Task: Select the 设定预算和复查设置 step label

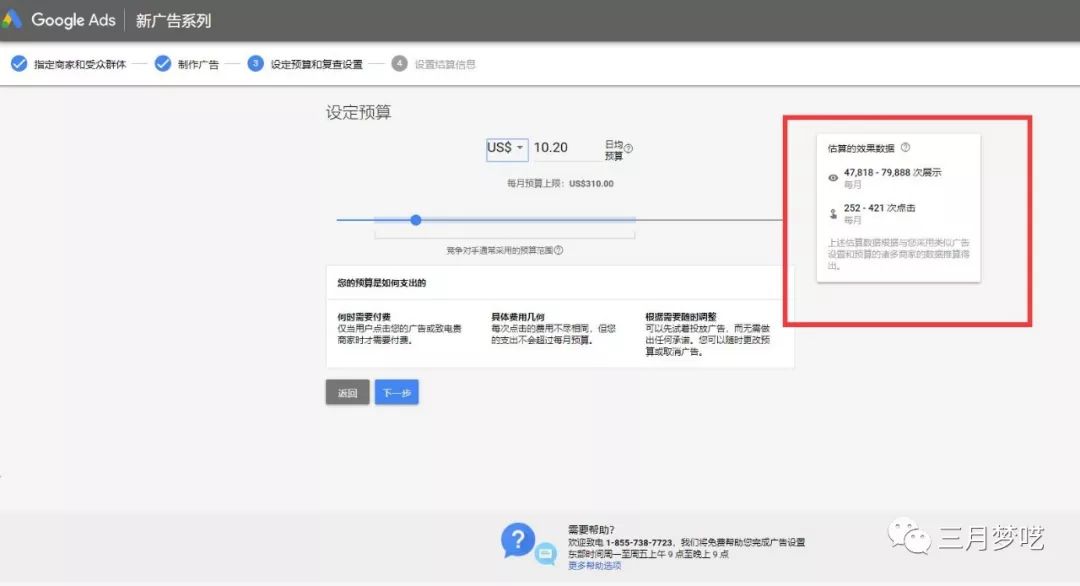Action: point(316,64)
